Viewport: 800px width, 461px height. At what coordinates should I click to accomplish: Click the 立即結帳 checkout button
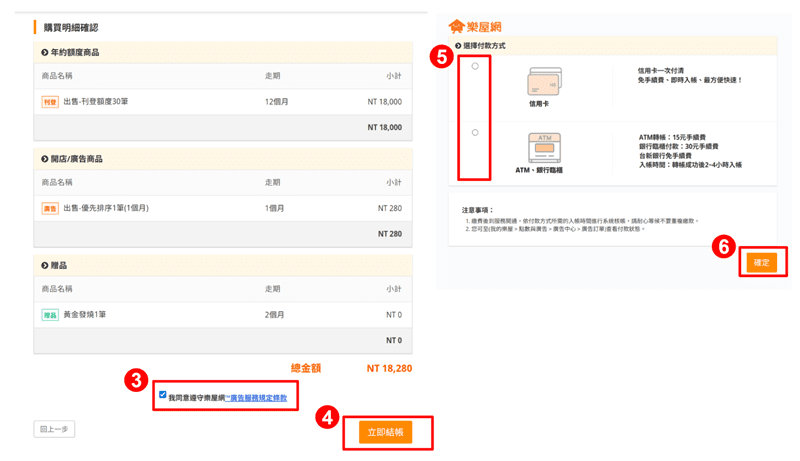pos(386,432)
